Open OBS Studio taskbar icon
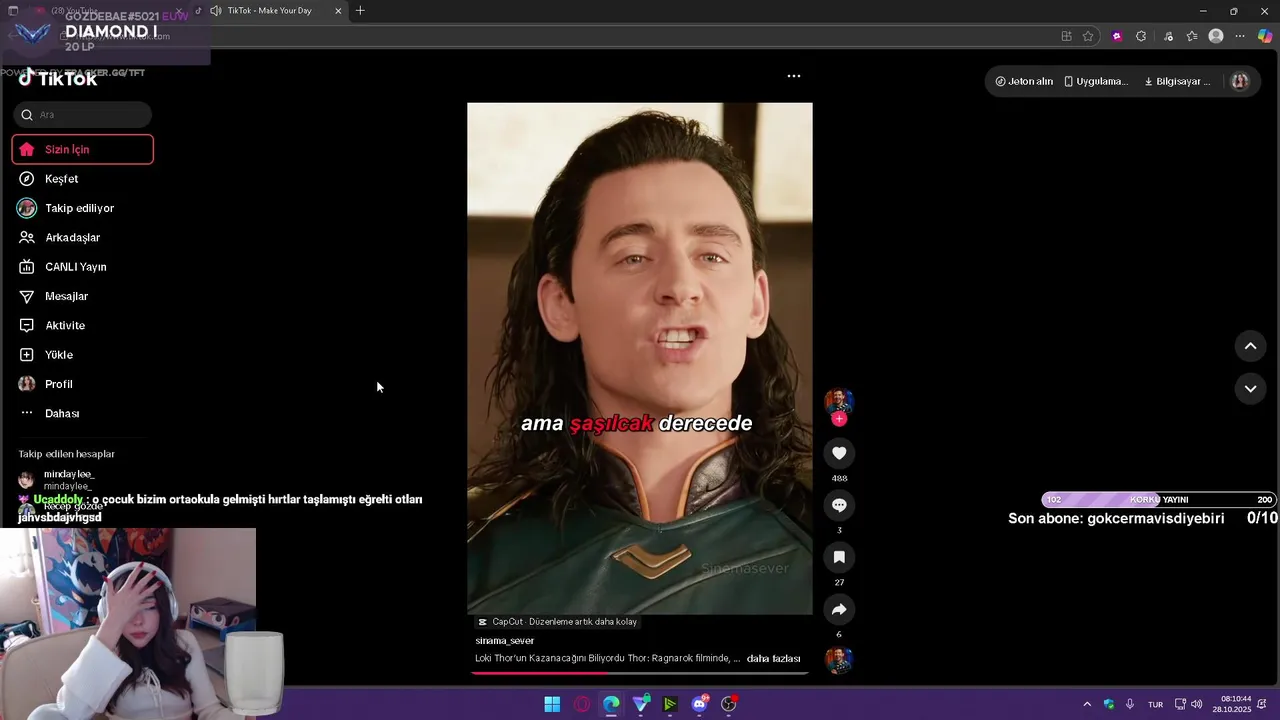The image size is (1280, 720). click(729, 704)
